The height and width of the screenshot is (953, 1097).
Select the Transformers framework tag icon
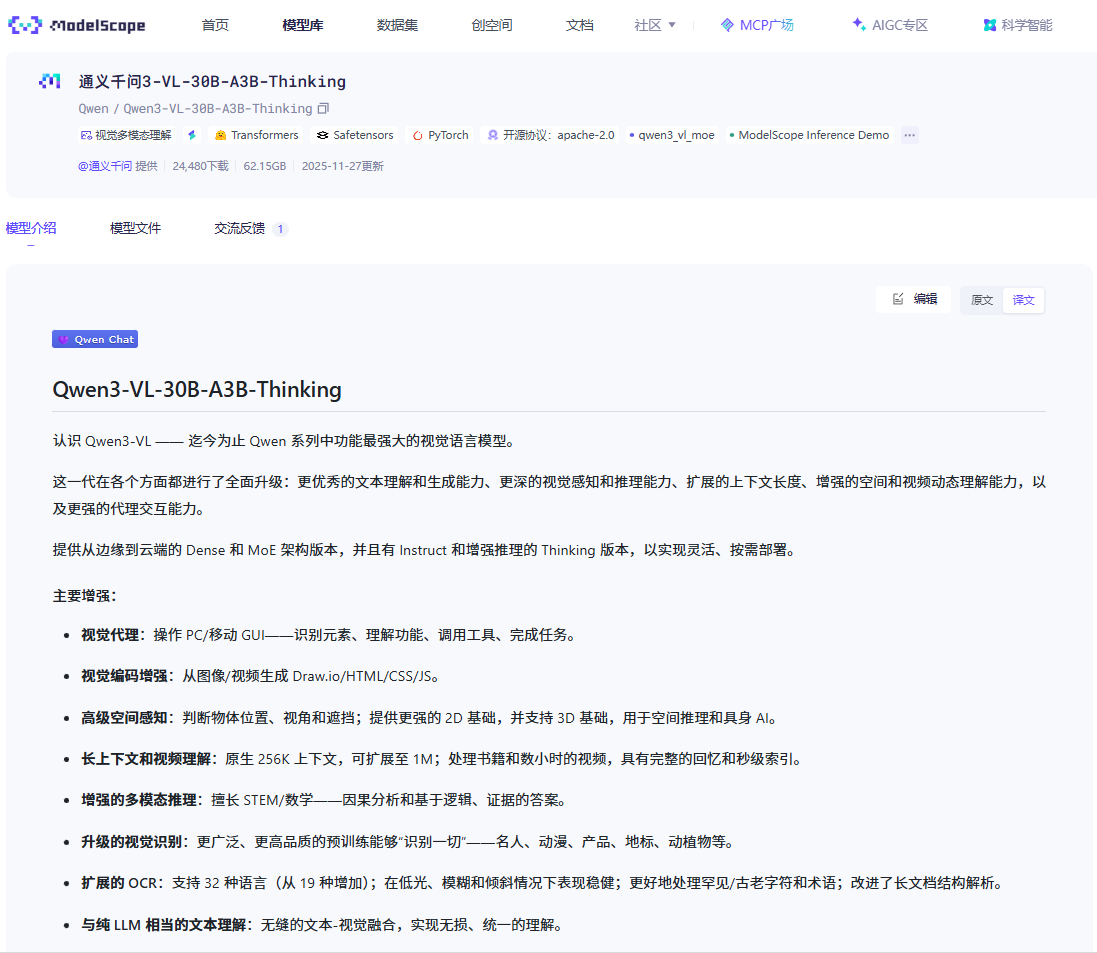(x=221, y=134)
